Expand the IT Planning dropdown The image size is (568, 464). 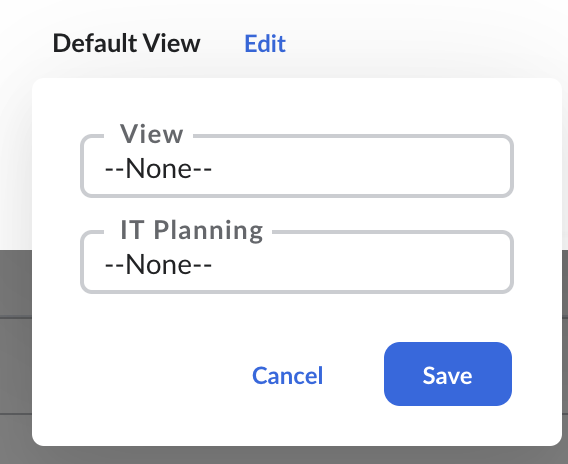coord(297,262)
